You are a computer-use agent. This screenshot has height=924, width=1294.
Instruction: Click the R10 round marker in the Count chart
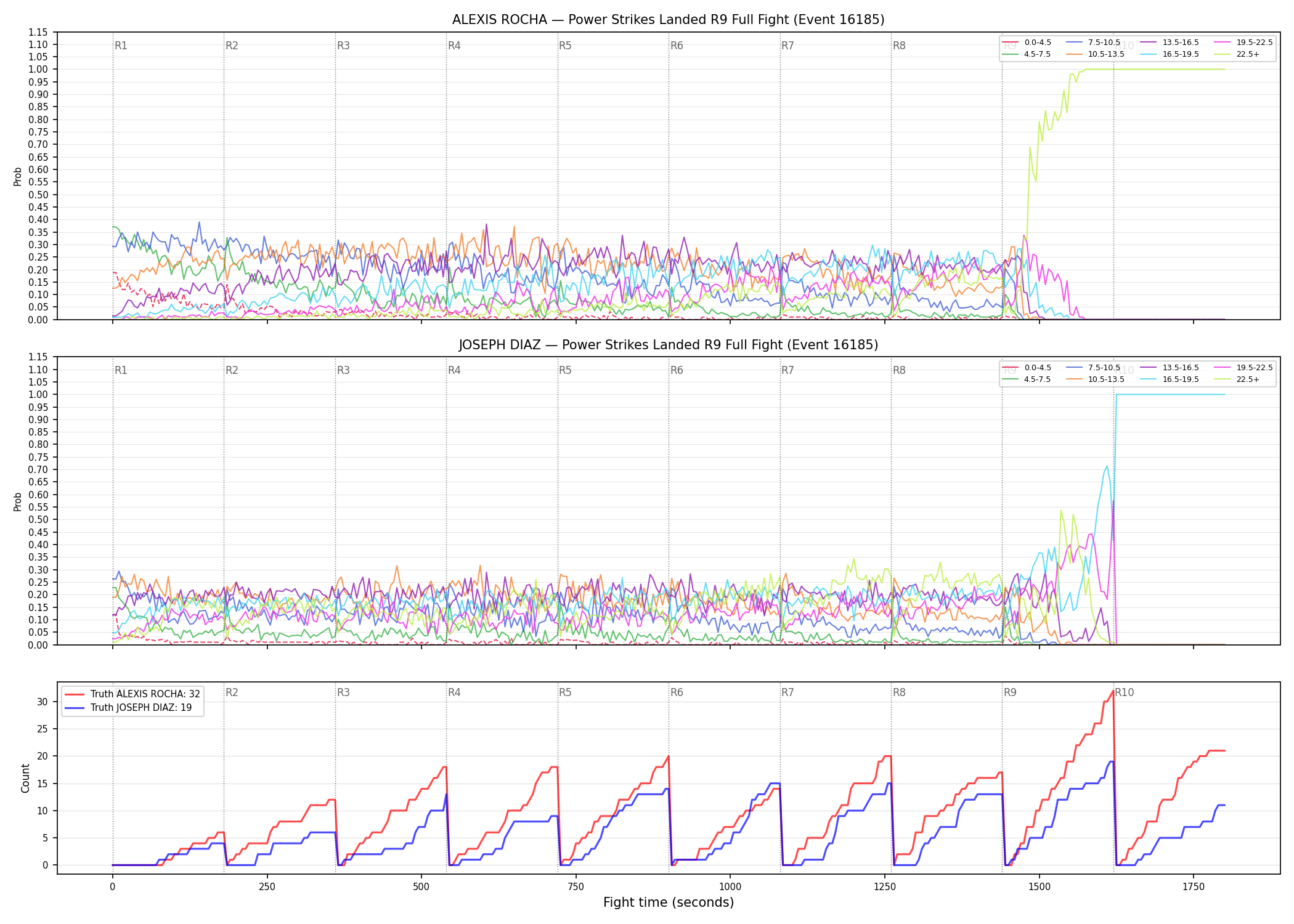(x=1124, y=692)
